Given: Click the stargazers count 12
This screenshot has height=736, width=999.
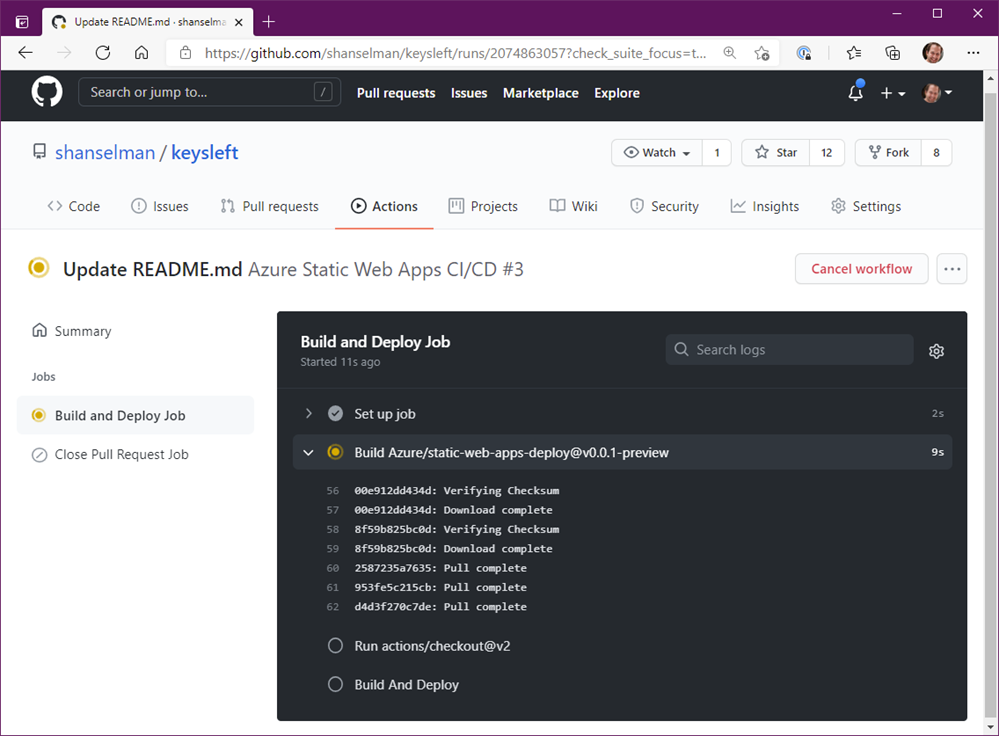Looking at the screenshot, I should click(826, 152).
